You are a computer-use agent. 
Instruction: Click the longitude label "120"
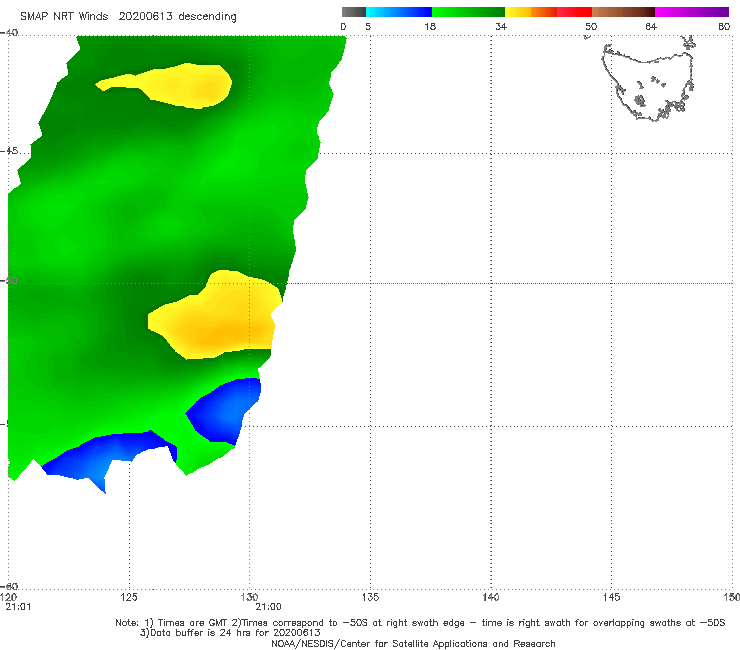point(8,597)
